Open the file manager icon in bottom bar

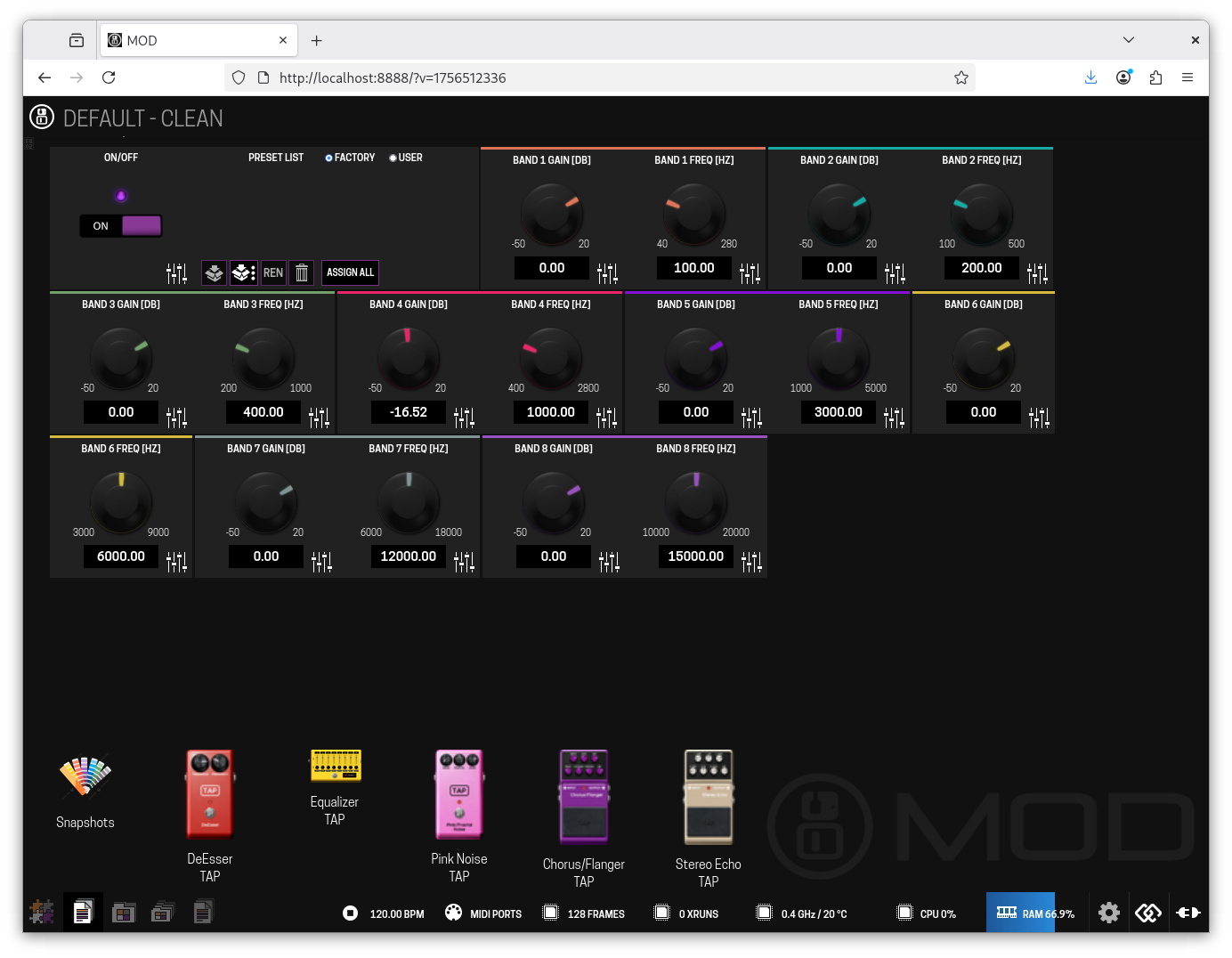click(x=203, y=912)
